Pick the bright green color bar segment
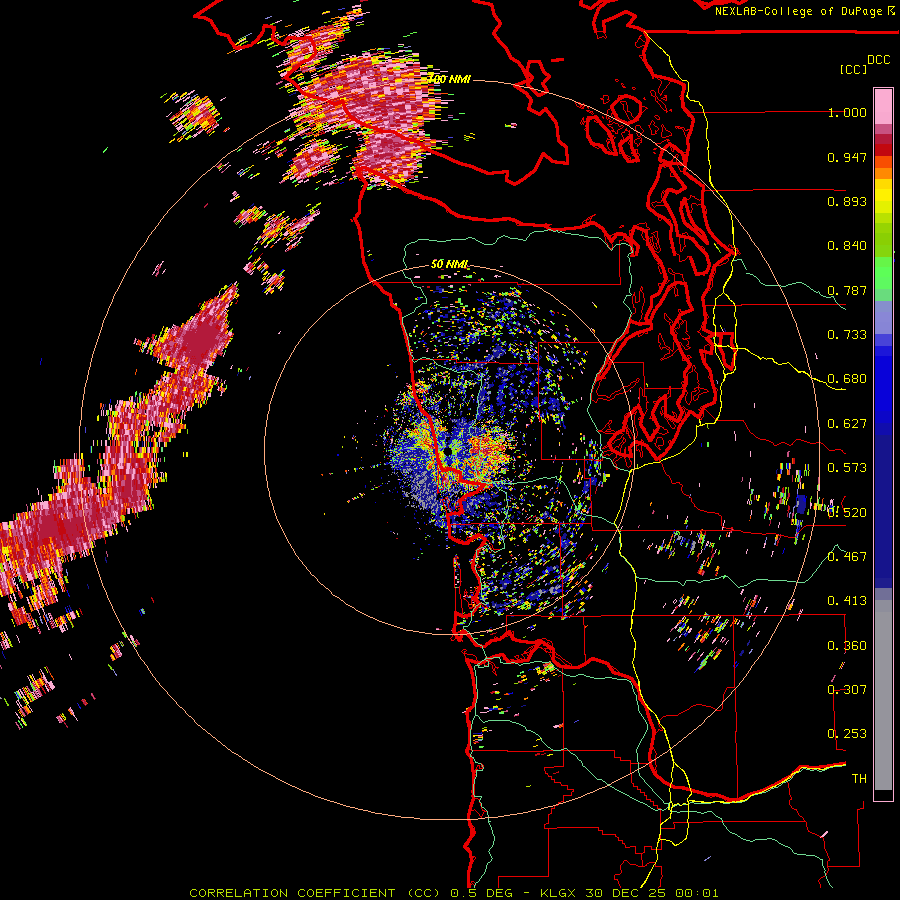 pyautogui.click(x=883, y=273)
